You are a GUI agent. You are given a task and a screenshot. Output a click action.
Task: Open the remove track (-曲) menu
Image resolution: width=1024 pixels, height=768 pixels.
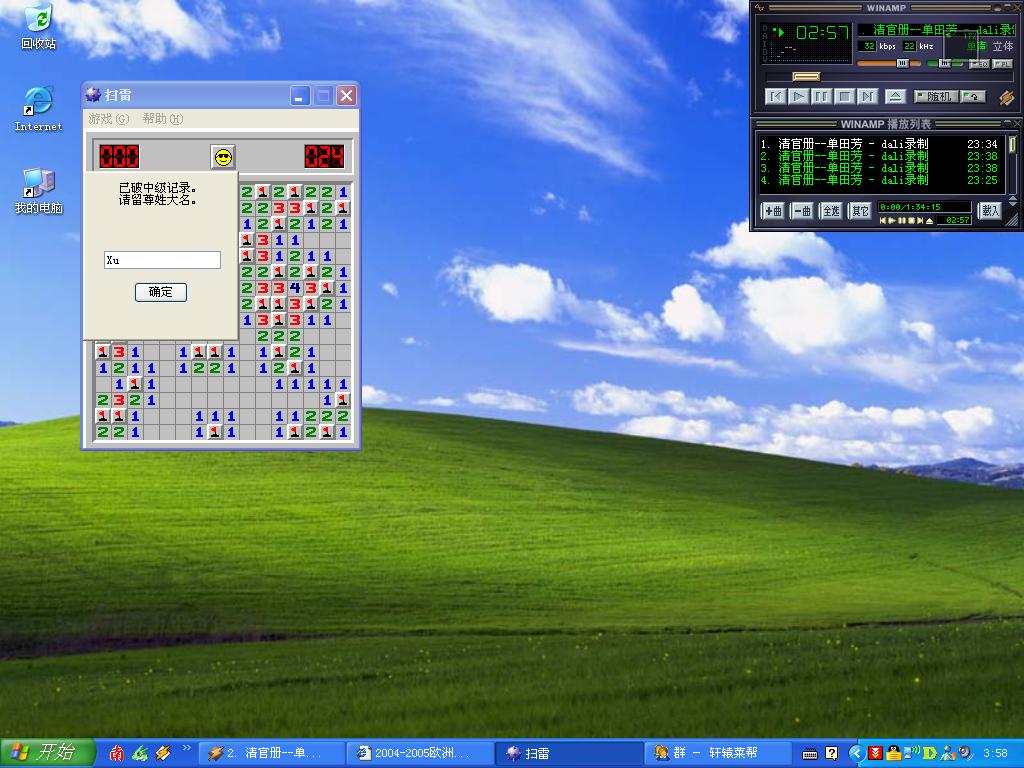click(x=802, y=211)
